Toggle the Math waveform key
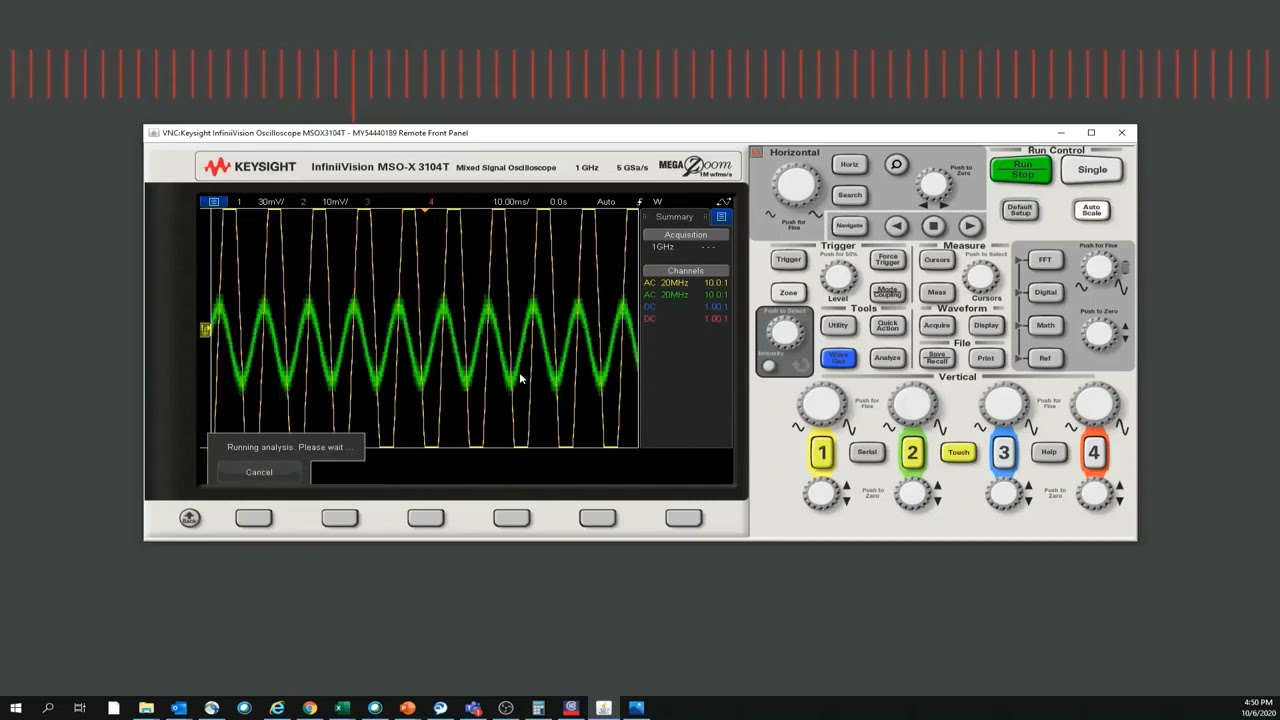Image resolution: width=1280 pixels, height=720 pixels. coord(1045,325)
